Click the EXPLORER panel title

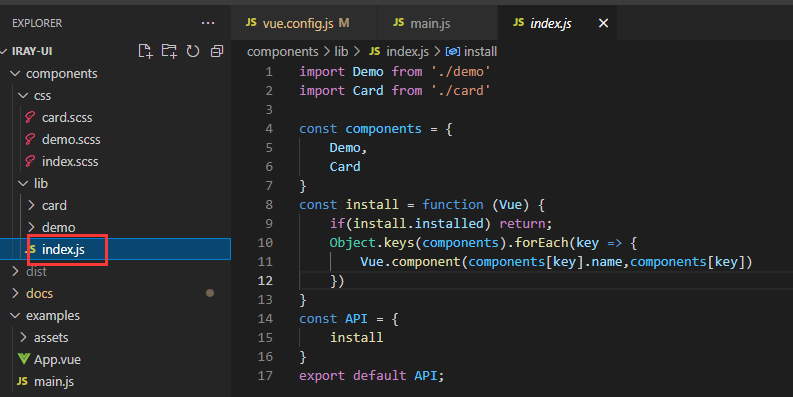(x=37, y=23)
